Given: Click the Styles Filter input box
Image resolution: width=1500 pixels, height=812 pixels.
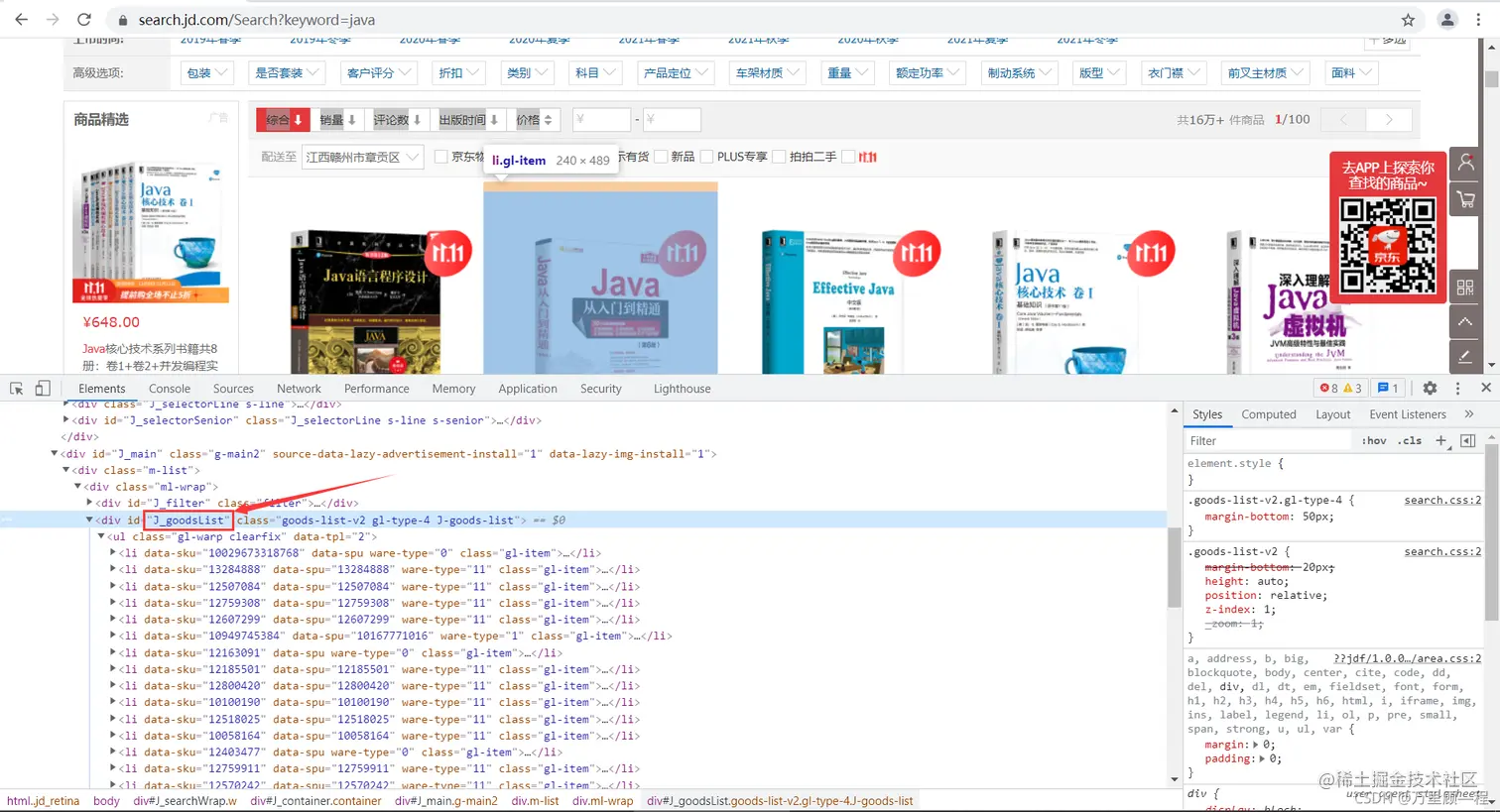Looking at the screenshot, I should coord(1268,440).
